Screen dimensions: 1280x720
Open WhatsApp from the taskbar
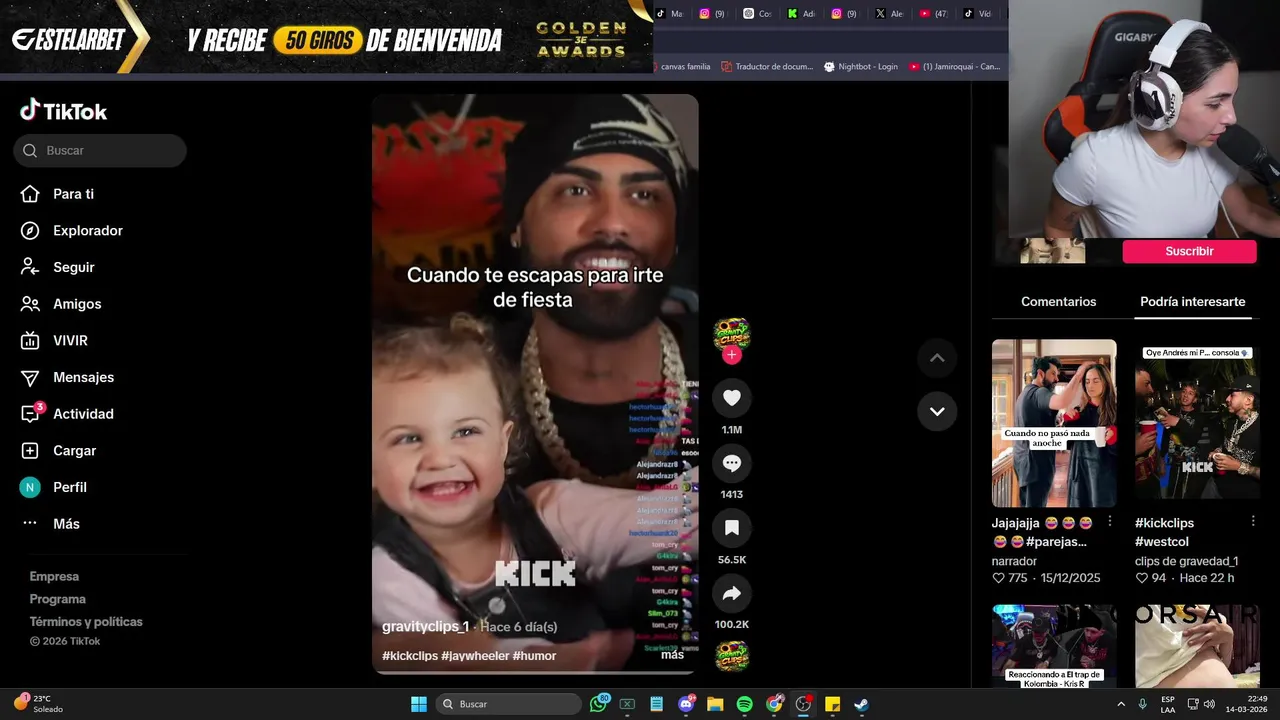(x=599, y=704)
